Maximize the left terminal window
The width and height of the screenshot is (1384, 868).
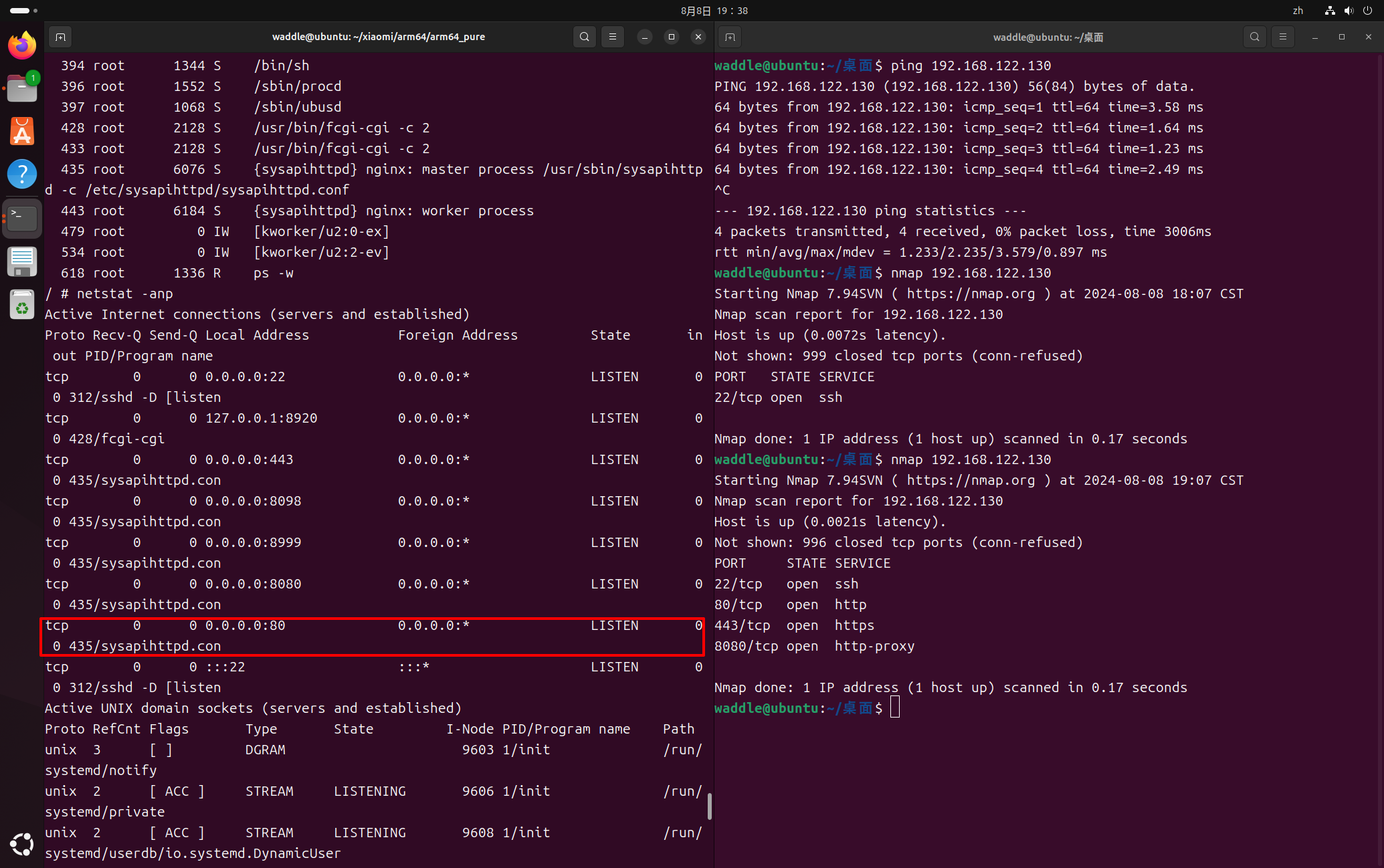[x=672, y=37]
